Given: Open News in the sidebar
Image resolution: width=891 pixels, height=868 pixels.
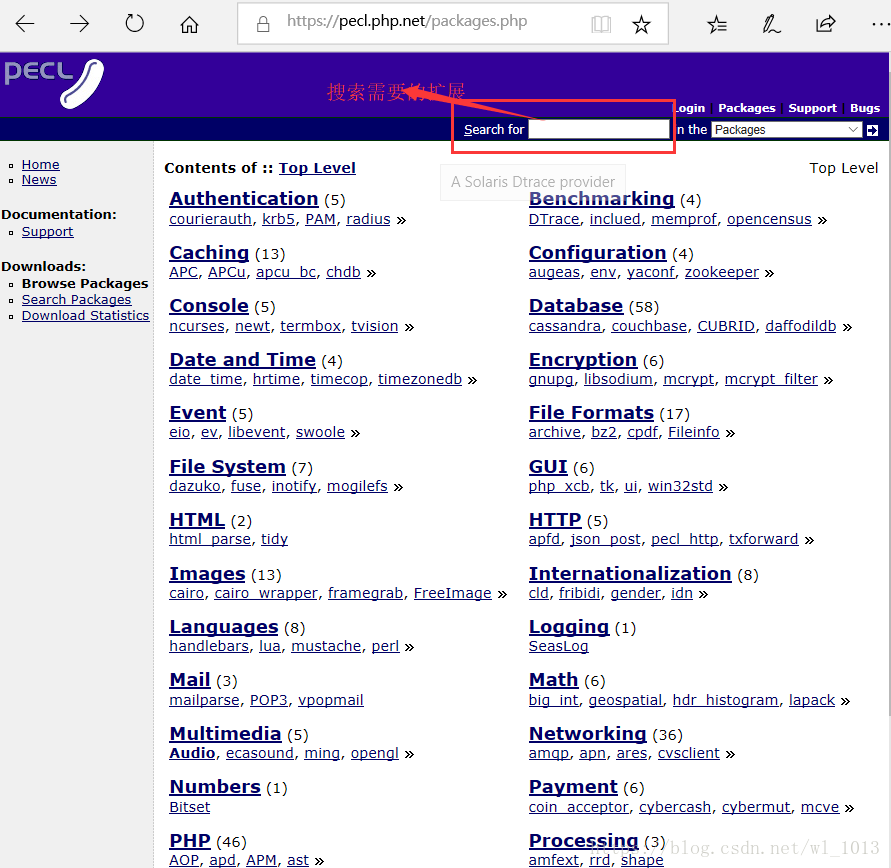Looking at the screenshot, I should [x=39, y=180].
